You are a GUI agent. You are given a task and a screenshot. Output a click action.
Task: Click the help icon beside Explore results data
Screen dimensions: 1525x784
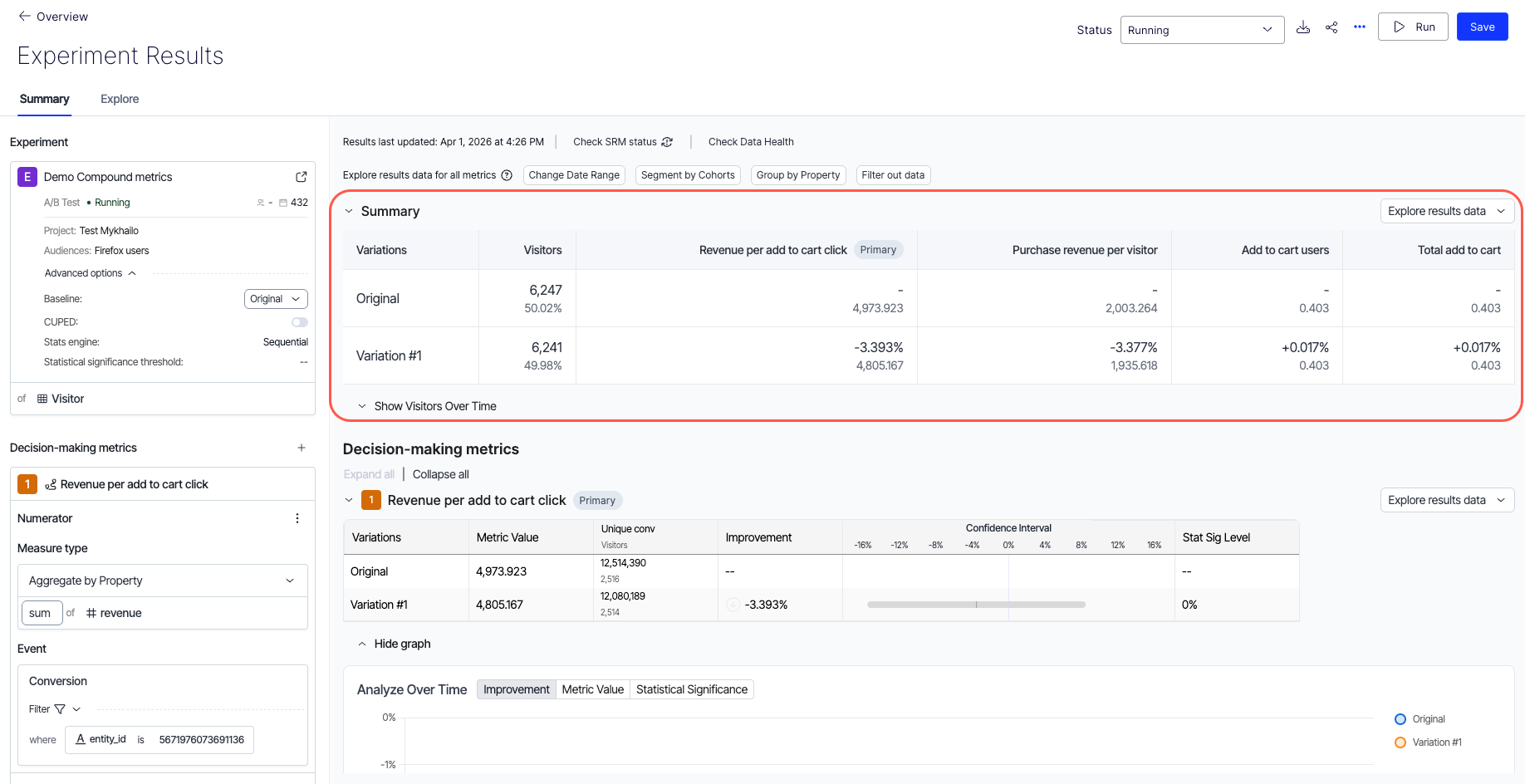click(507, 175)
